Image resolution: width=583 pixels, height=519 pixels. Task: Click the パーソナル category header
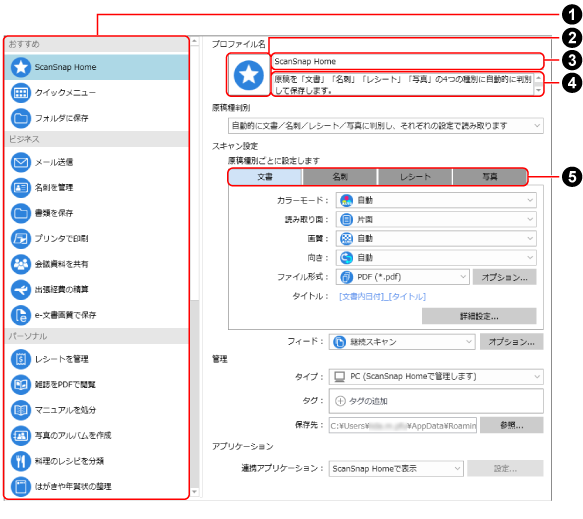tap(97, 336)
